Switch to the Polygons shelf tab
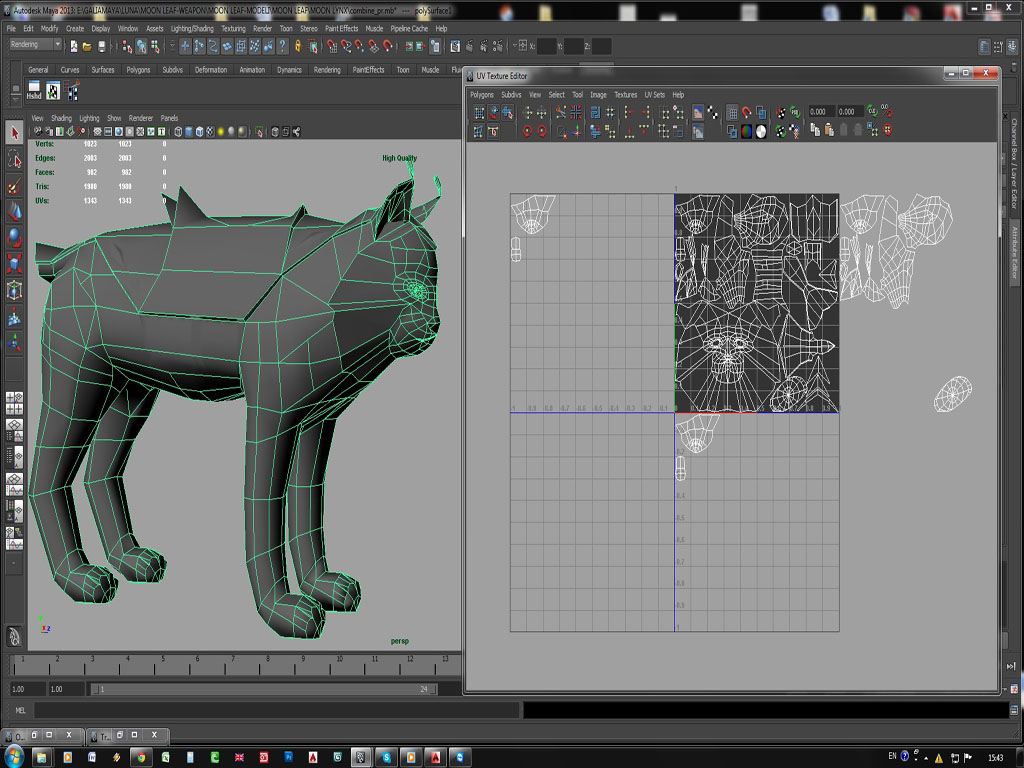 coord(138,70)
